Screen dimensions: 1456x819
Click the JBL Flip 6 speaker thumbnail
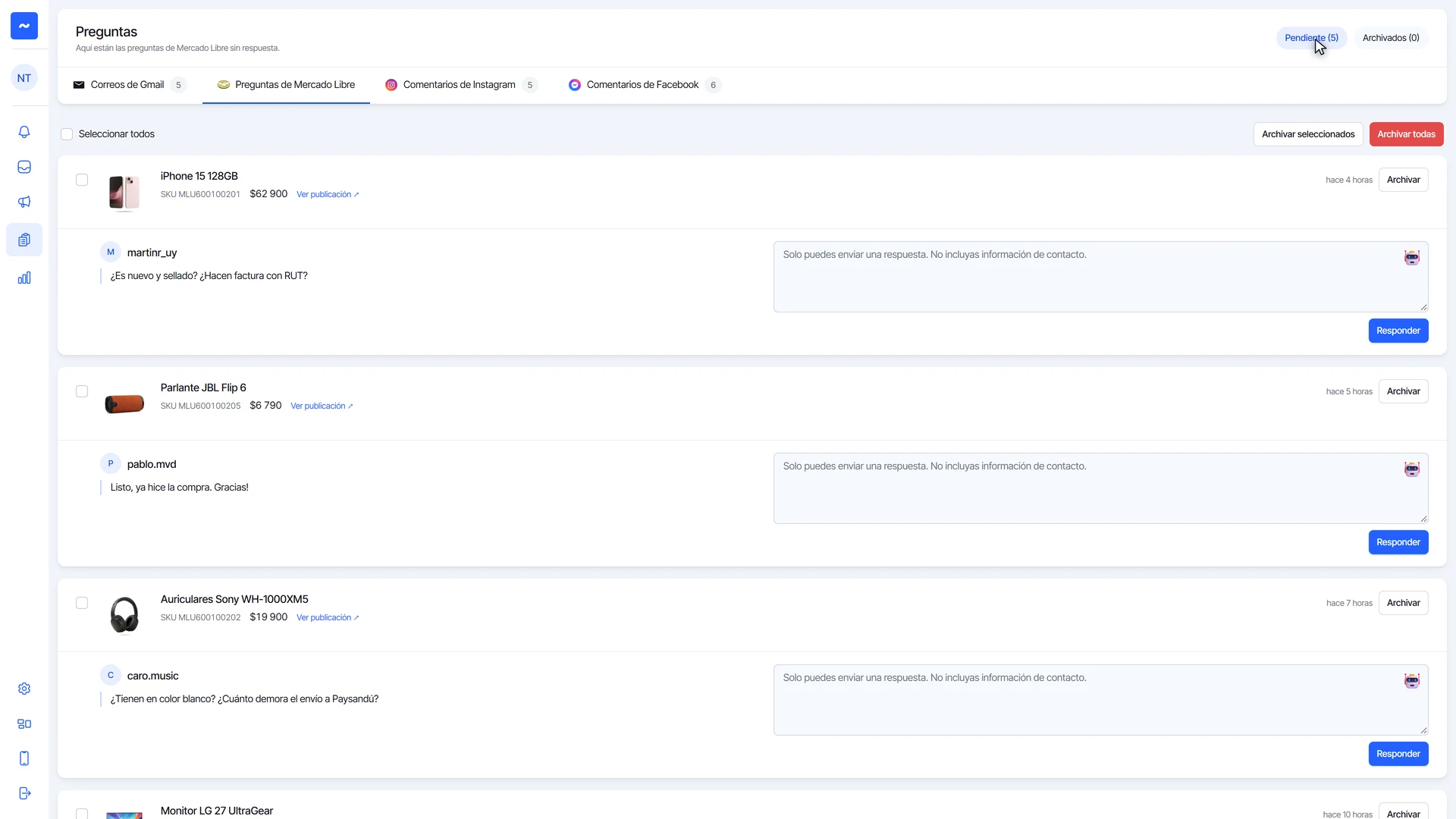click(x=124, y=404)
